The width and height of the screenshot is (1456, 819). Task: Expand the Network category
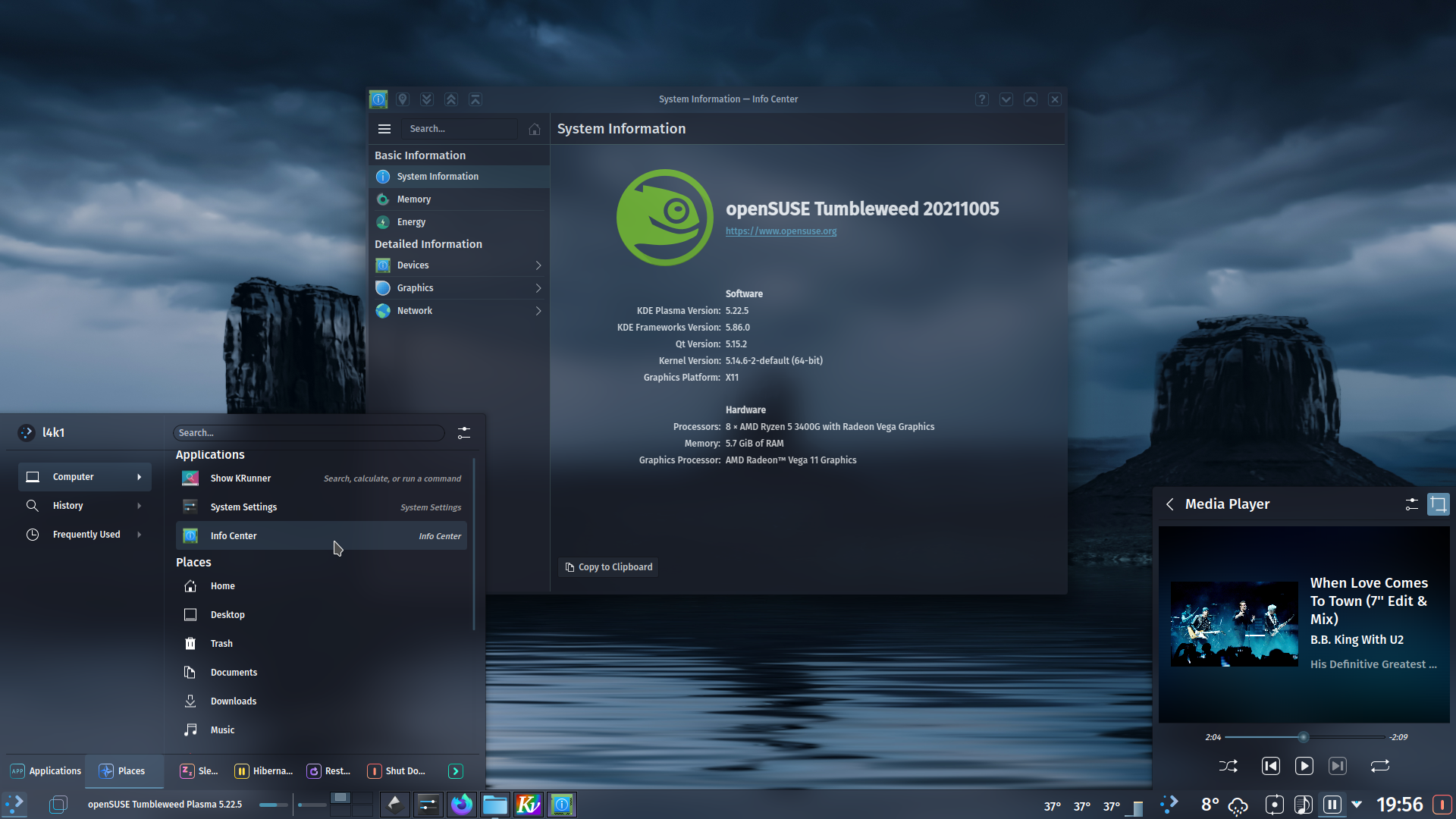click(x=460, y=311)
